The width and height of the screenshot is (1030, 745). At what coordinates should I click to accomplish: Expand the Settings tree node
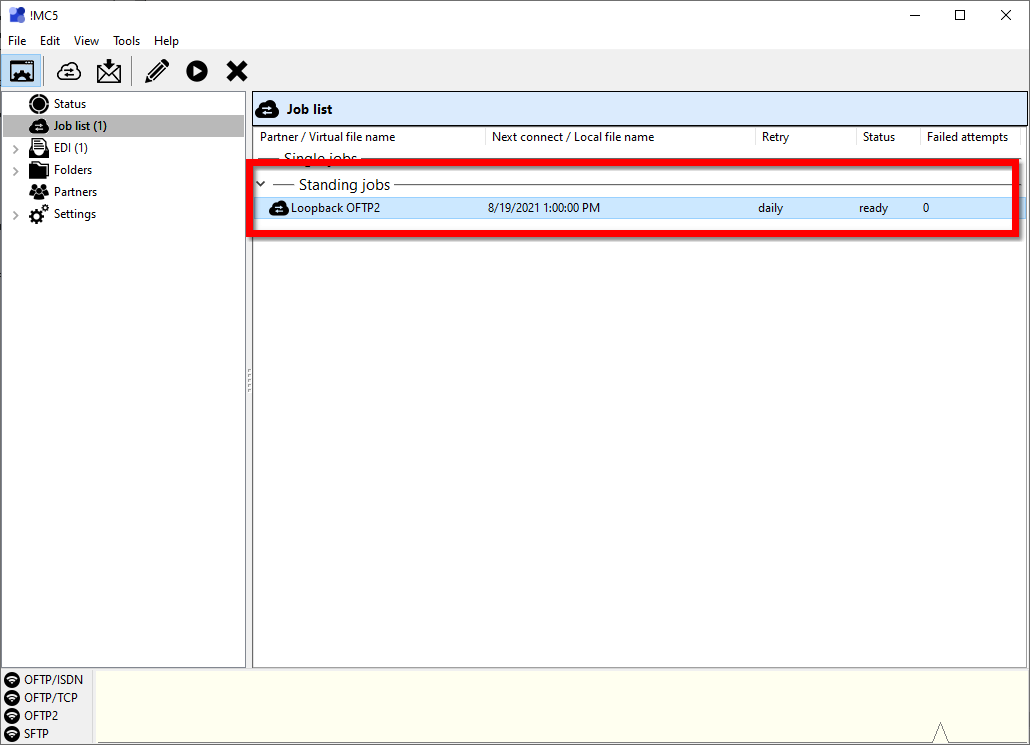16,215
